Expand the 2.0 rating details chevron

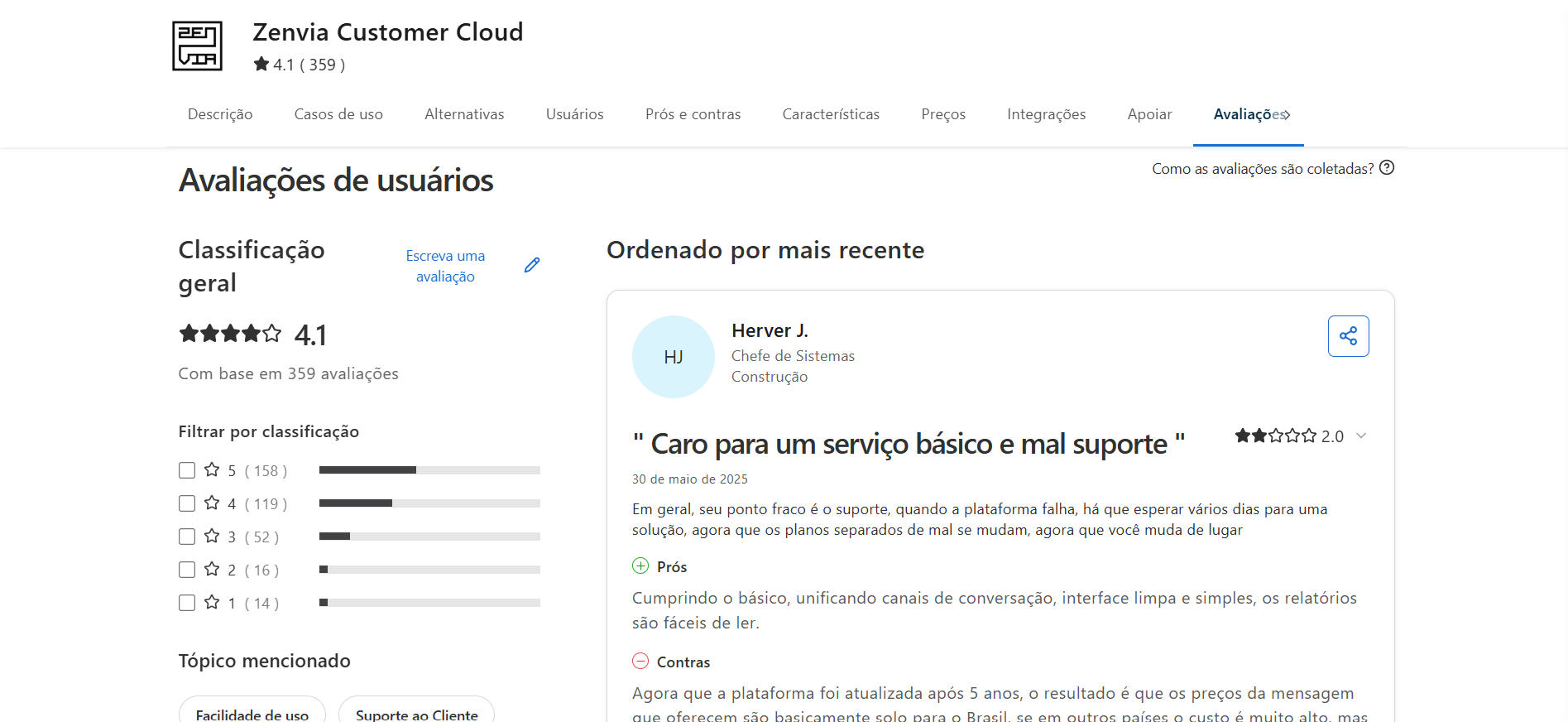tap(1361, 436)
